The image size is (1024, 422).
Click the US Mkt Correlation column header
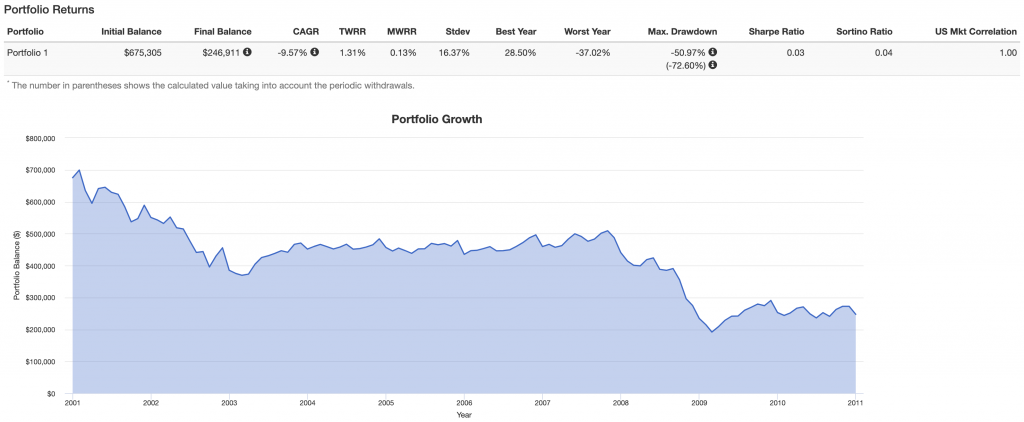pyautogui.click(x=967, y=32)
